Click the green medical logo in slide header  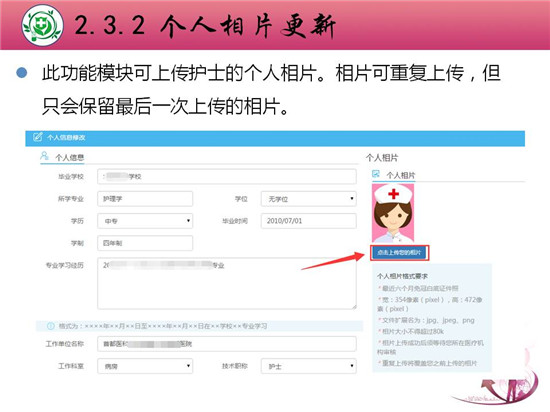42,25
